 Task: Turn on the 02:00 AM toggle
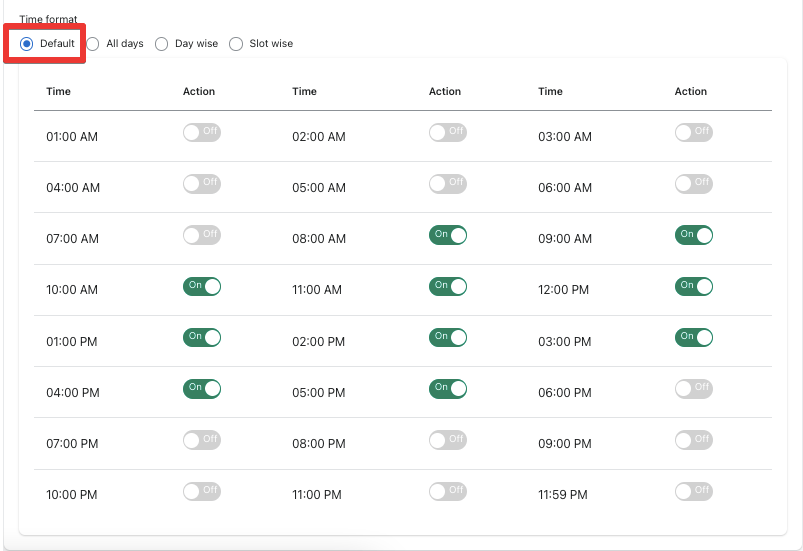pyautogui.click(x=447, y=132)
